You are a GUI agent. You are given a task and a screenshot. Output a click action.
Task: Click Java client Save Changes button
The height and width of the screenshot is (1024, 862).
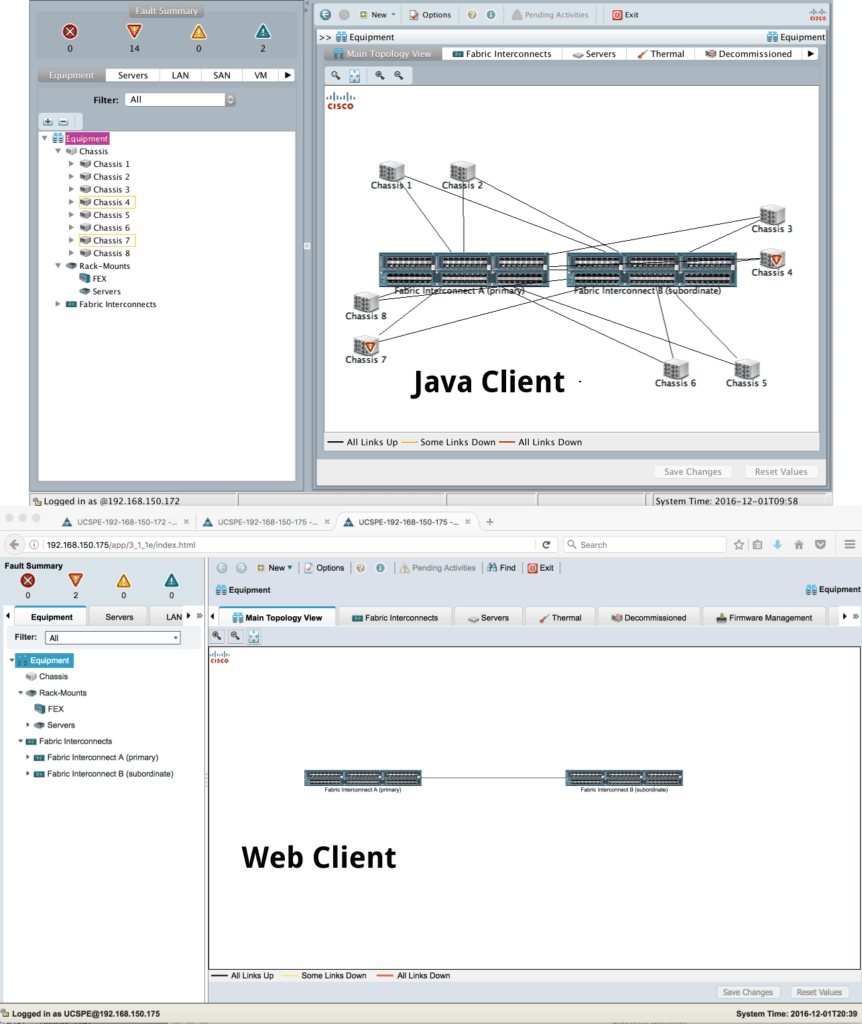coord(693,472)
